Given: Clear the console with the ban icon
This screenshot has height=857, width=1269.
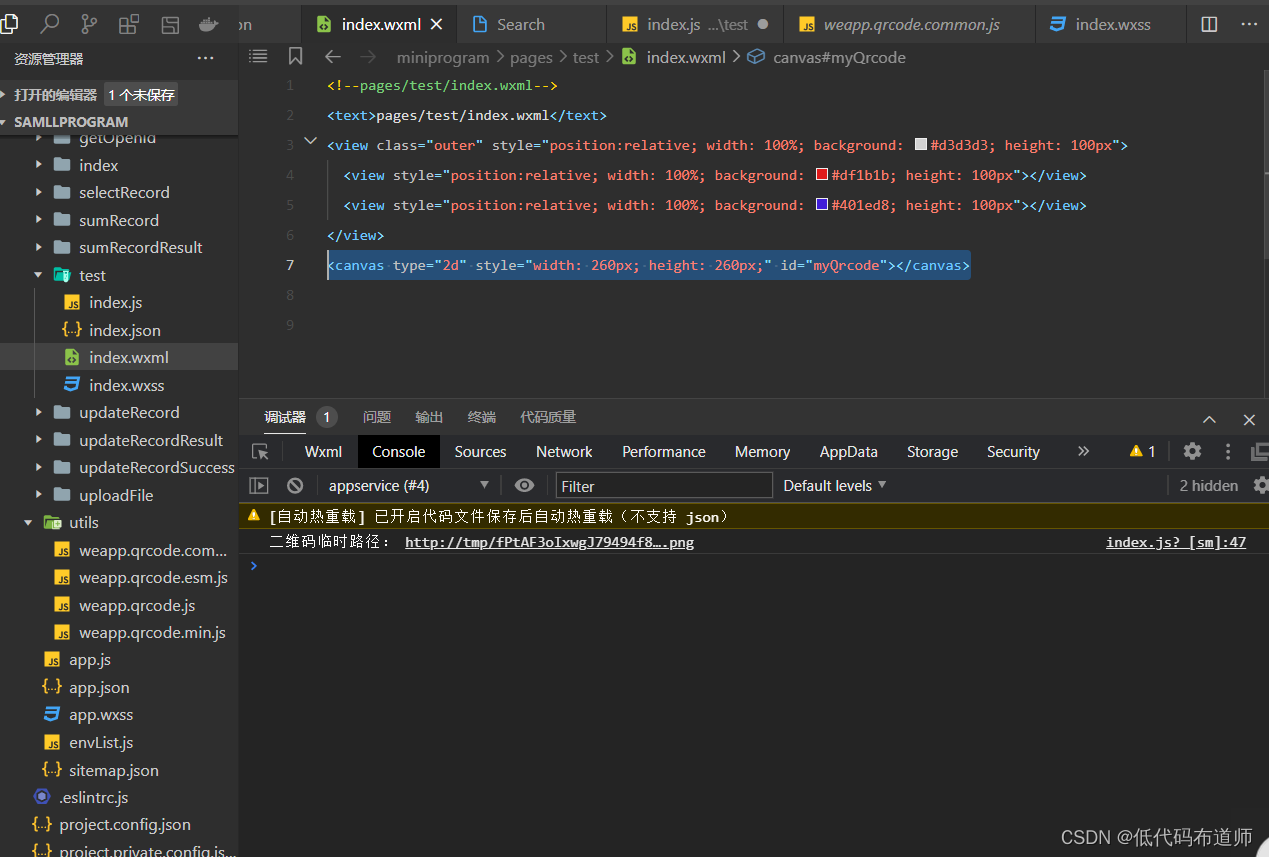Looking at the screenshot, I should pyautogui.click(x=295, y=486).
